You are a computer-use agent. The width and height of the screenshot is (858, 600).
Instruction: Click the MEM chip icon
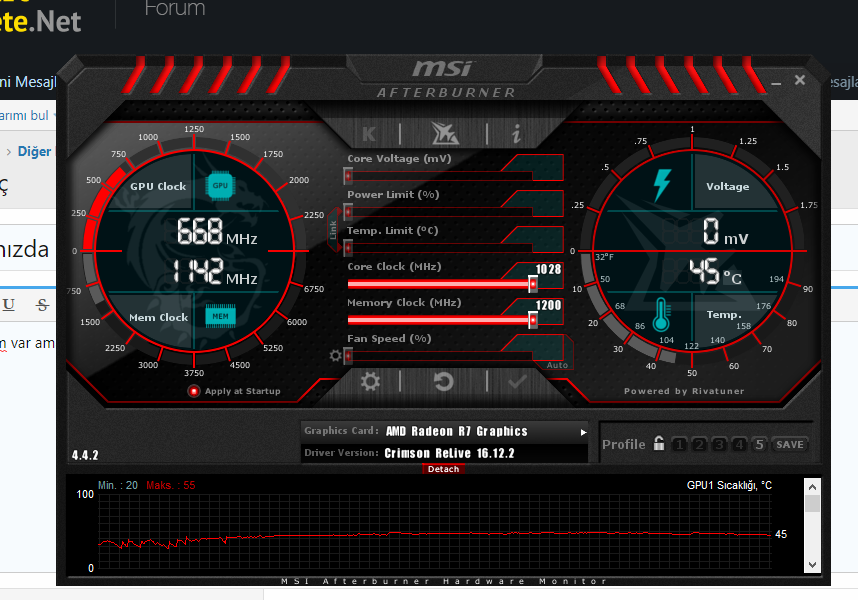coord(221,316)
